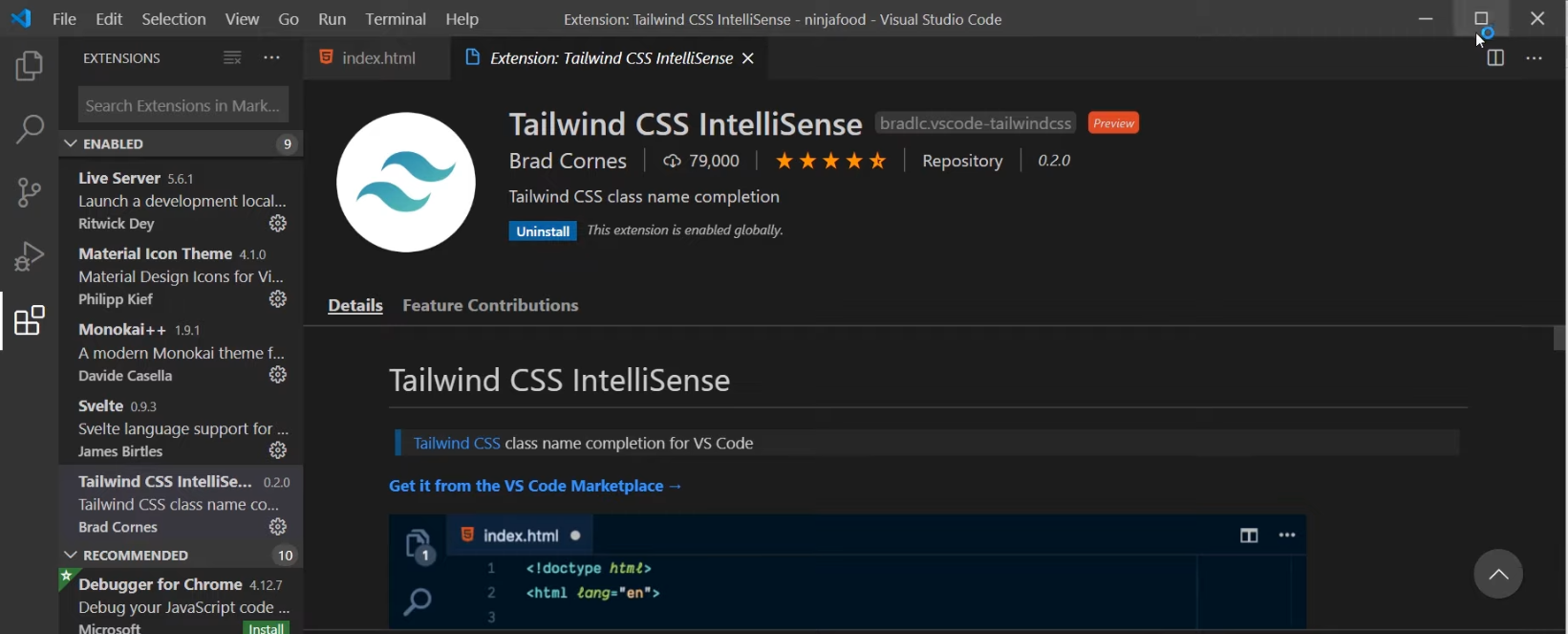Open manage gear for Live Server
Screen dimensions: 1568x634
278,223
